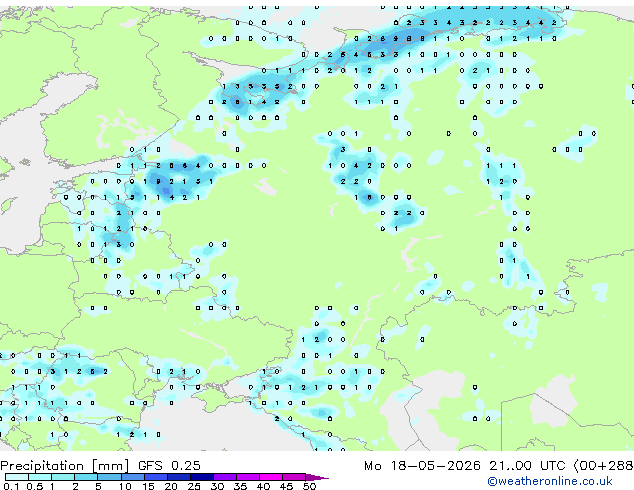This screenshot has height=490, width=634.
Task: Open the weatheronline.co.uk link
Action: [x=550, y=481]
